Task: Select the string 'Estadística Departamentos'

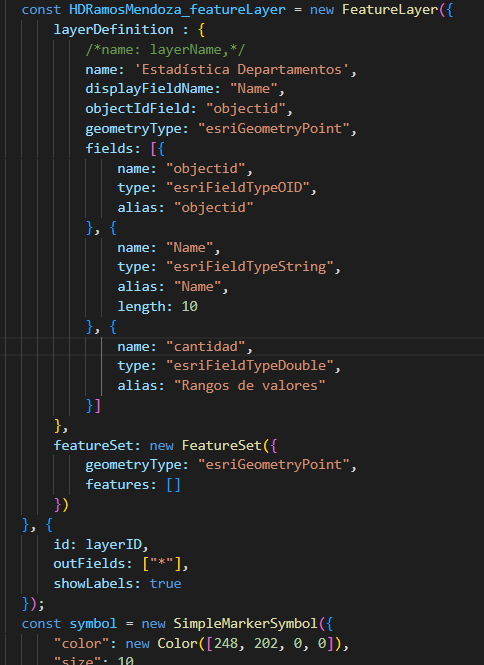Action: [242, 70]
